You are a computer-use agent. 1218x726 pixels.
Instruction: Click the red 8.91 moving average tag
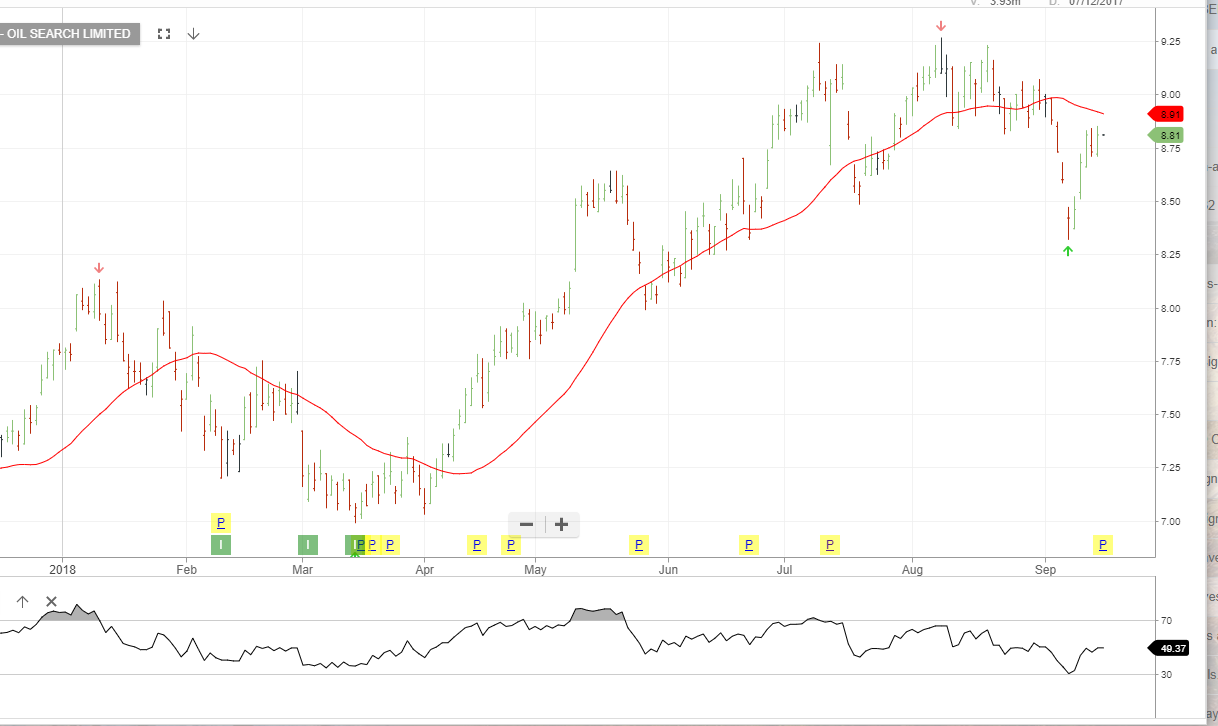[1166, 115]
